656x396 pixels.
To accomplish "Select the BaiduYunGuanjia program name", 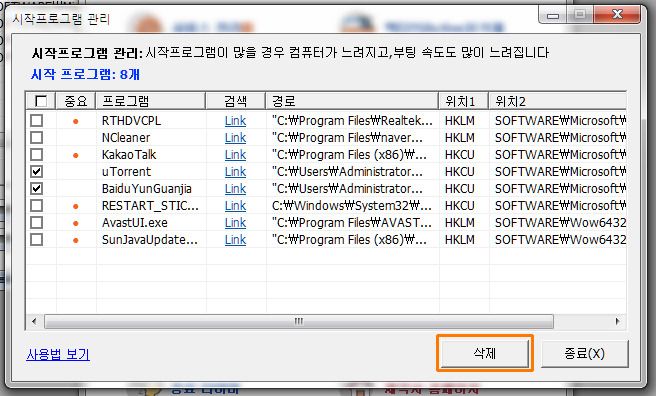I will click(147, 189).
